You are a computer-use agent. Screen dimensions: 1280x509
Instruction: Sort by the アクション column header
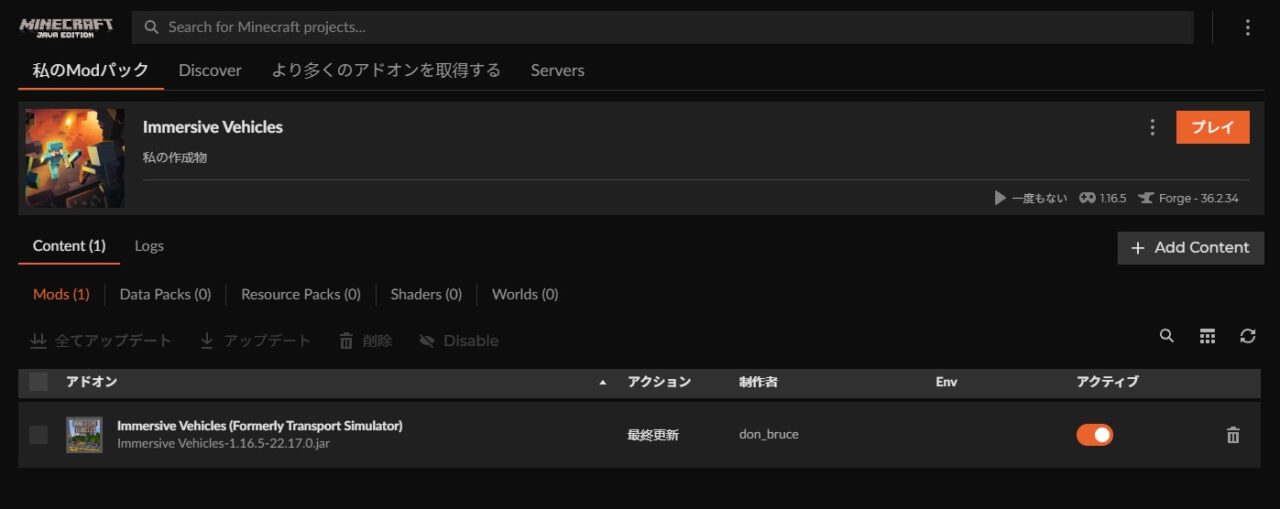pyautogui.click(x=659, y=382)
